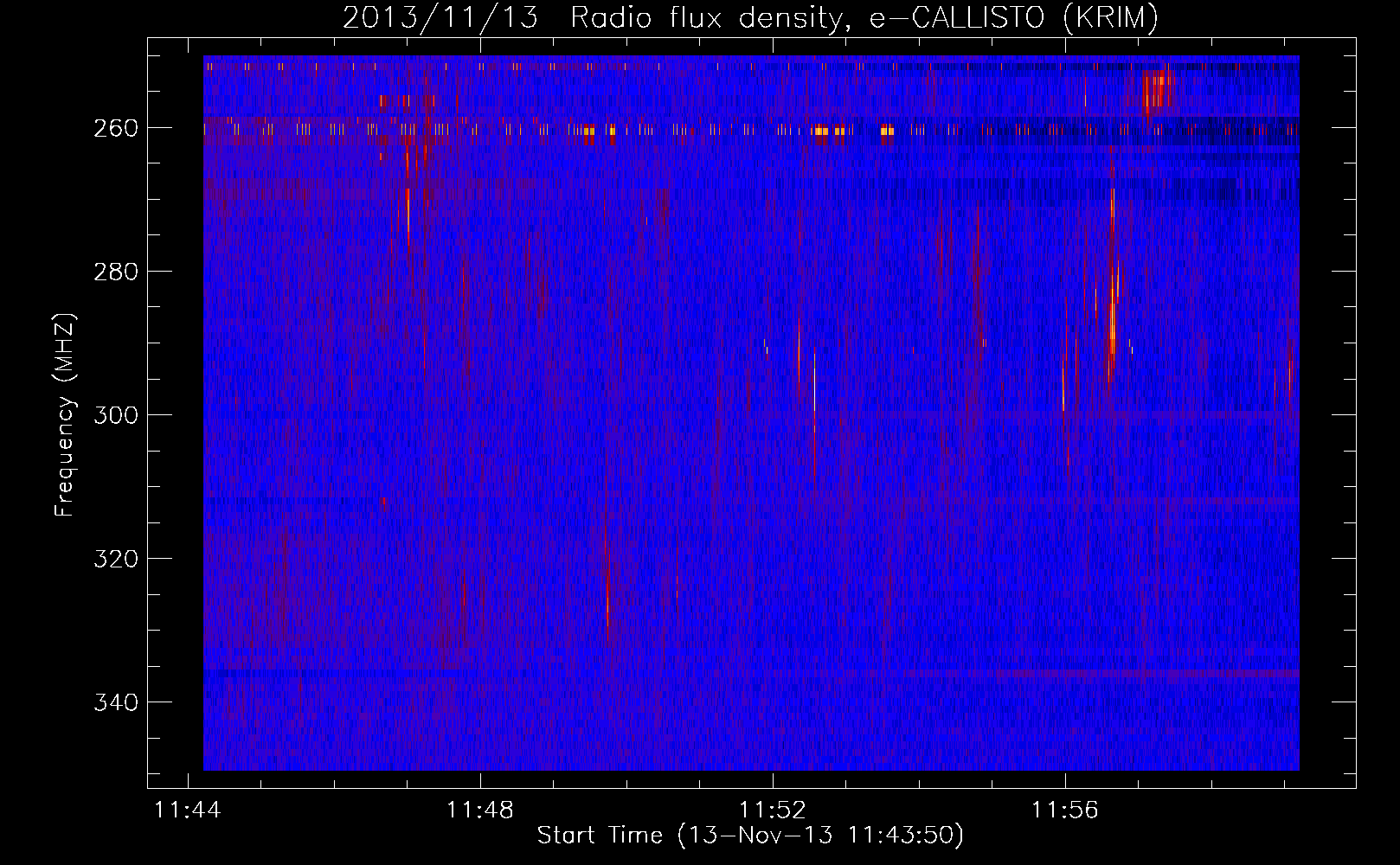Image resolution: width=1400 pixels, height=865 pixels.
Task: Click the date "2013/11/13" in the title
Action: (440, 17)
